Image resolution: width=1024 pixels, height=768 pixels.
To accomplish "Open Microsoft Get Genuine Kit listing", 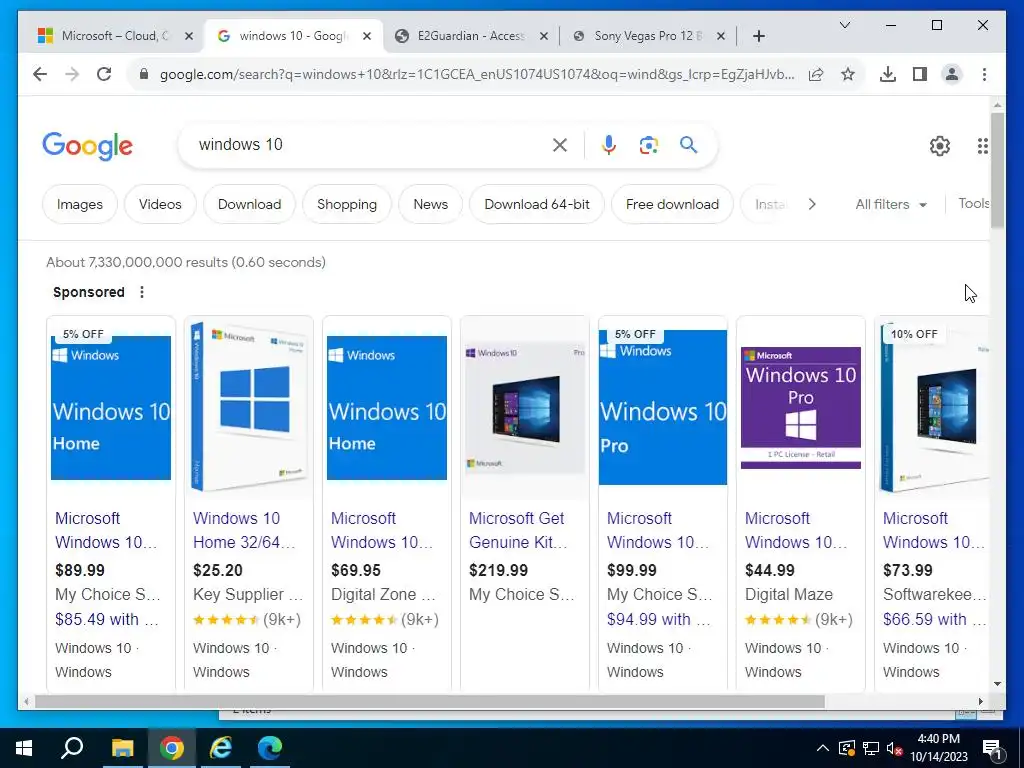I will 518,530.
